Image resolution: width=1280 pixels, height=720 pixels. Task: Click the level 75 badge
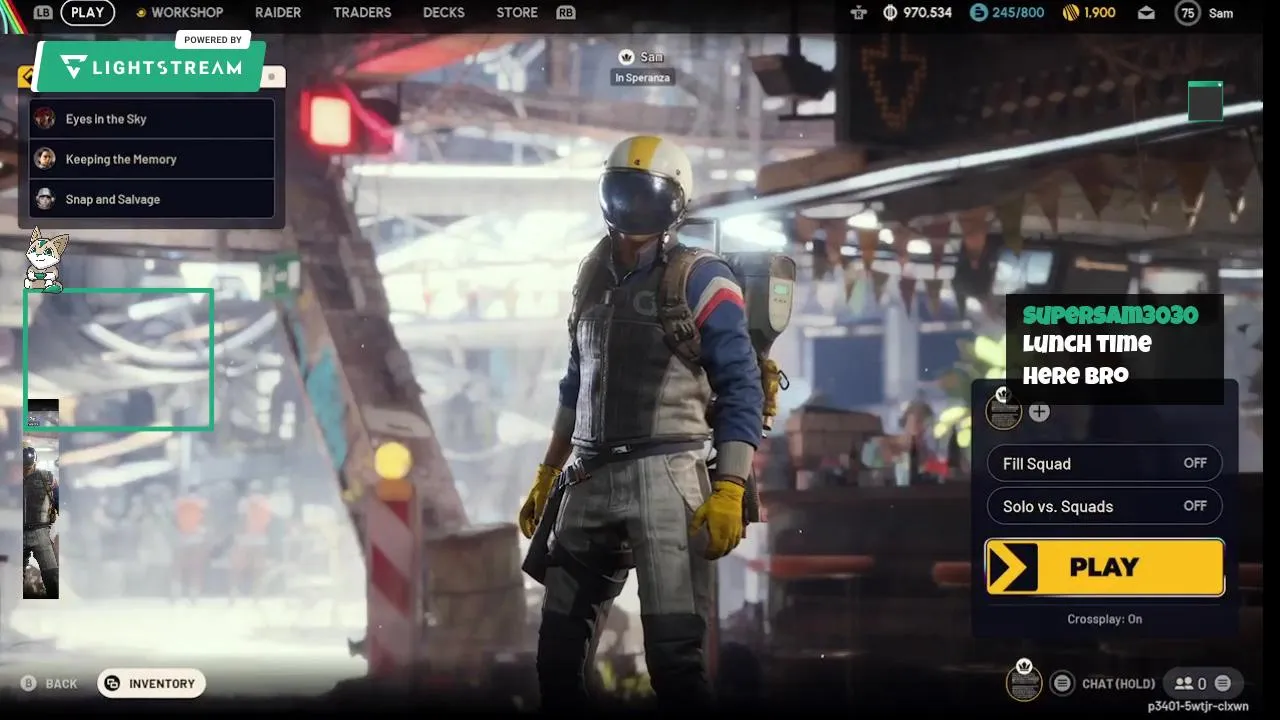pyautogui.click(x=1187, y=13)
